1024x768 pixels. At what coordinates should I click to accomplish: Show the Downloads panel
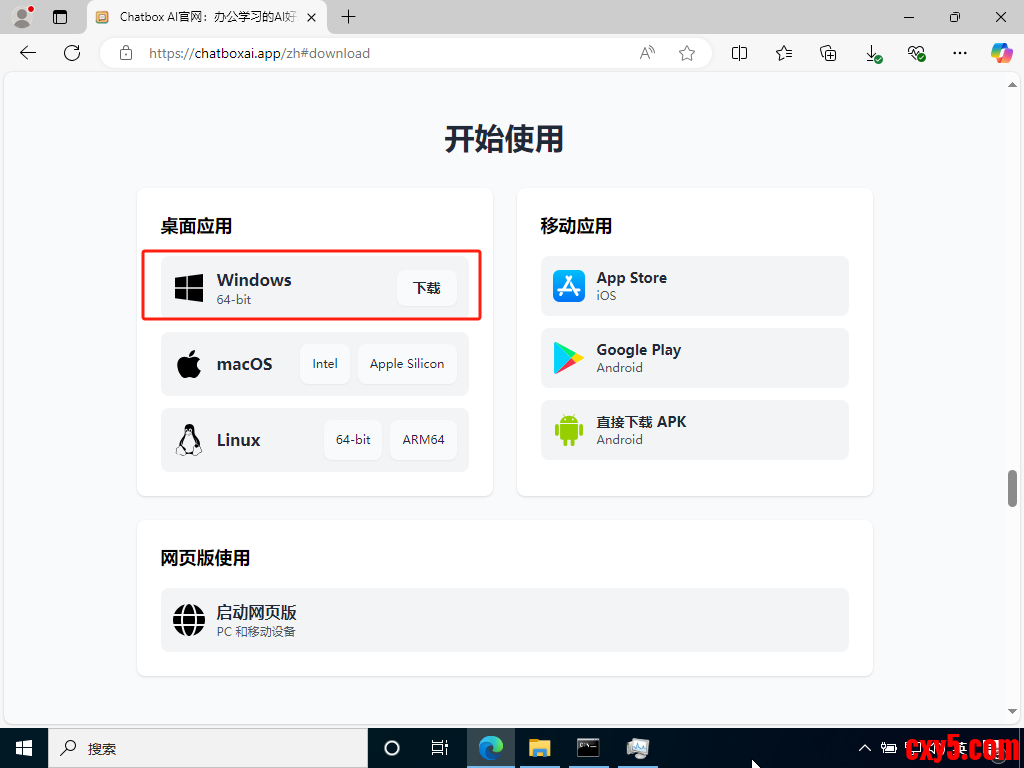(x=873, y=54)
